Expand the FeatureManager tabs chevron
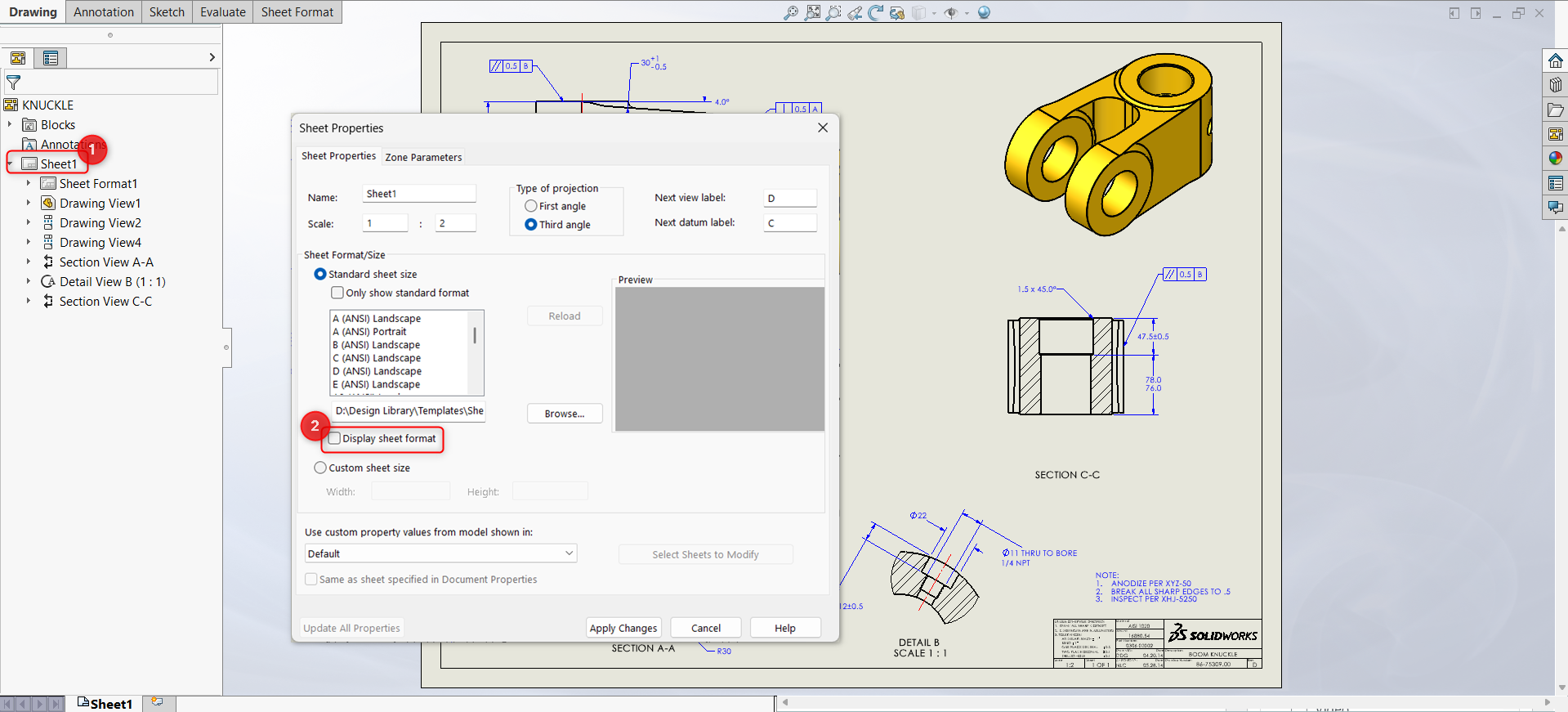This screenshot has width=1568, height=712. pyautogui.click(x=212, y=57)
